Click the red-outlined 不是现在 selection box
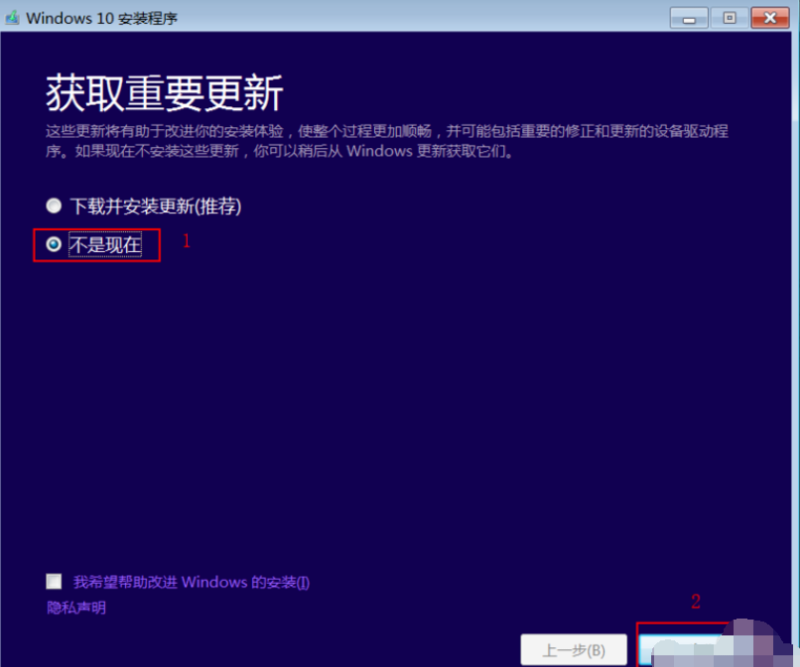Image resolution: width=800 pixels, height=667 pixels. 96,244
